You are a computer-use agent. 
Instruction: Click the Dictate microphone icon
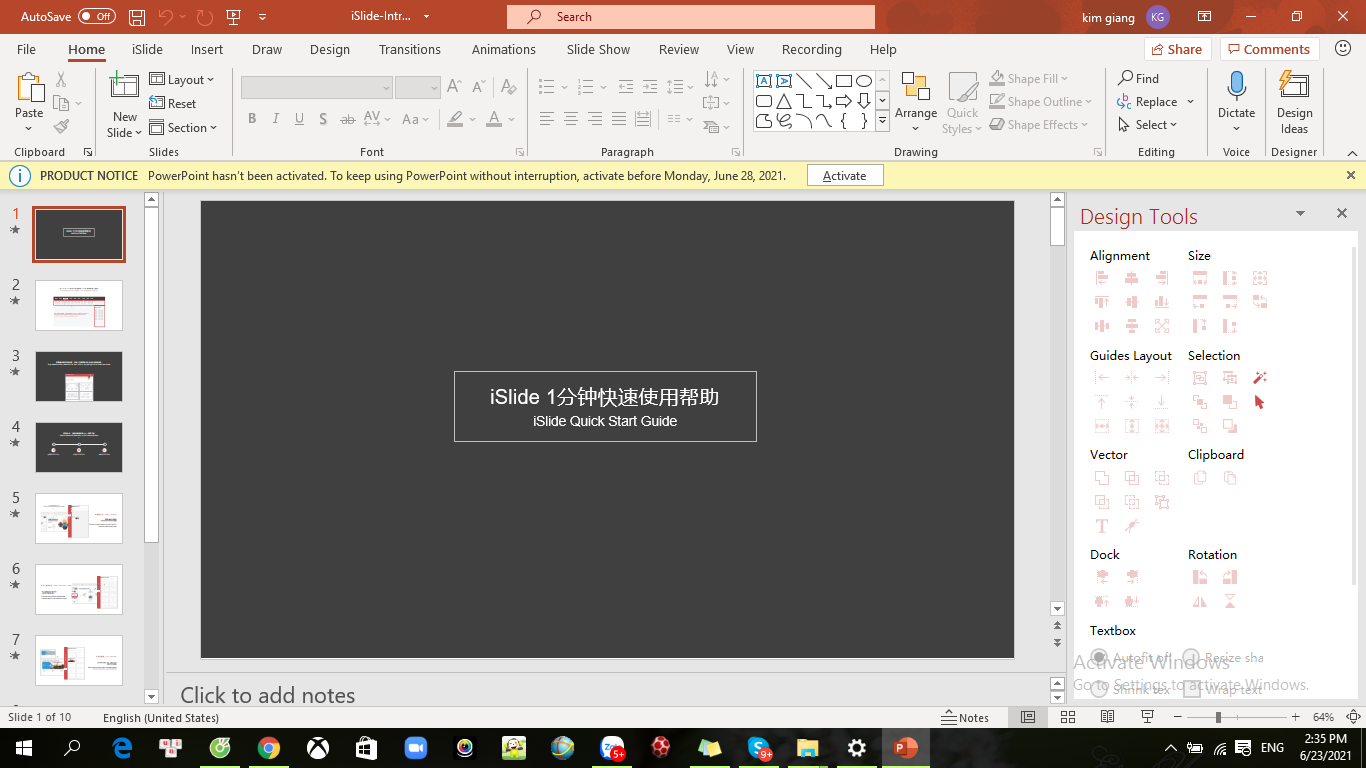(1237, 87)
